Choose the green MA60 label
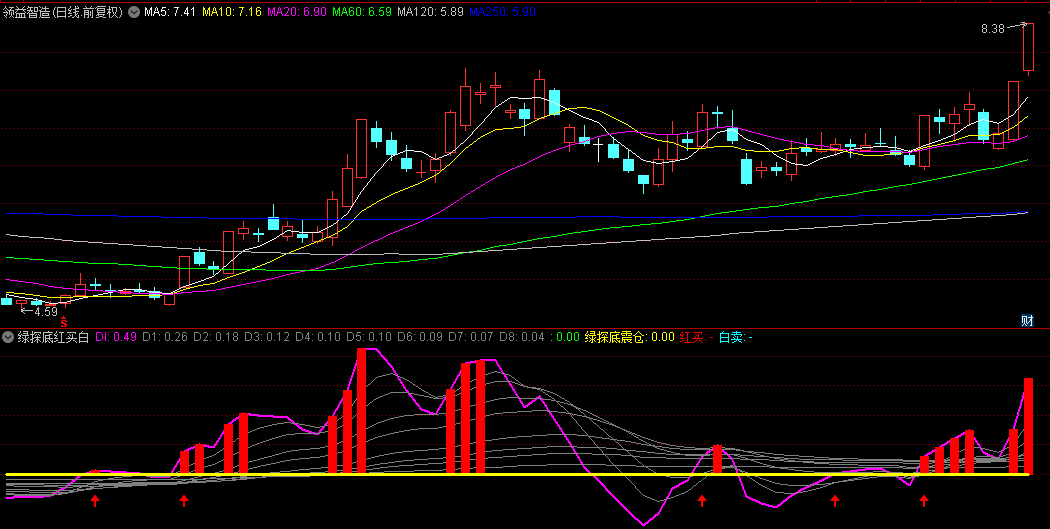 click(x=360, y=13)
